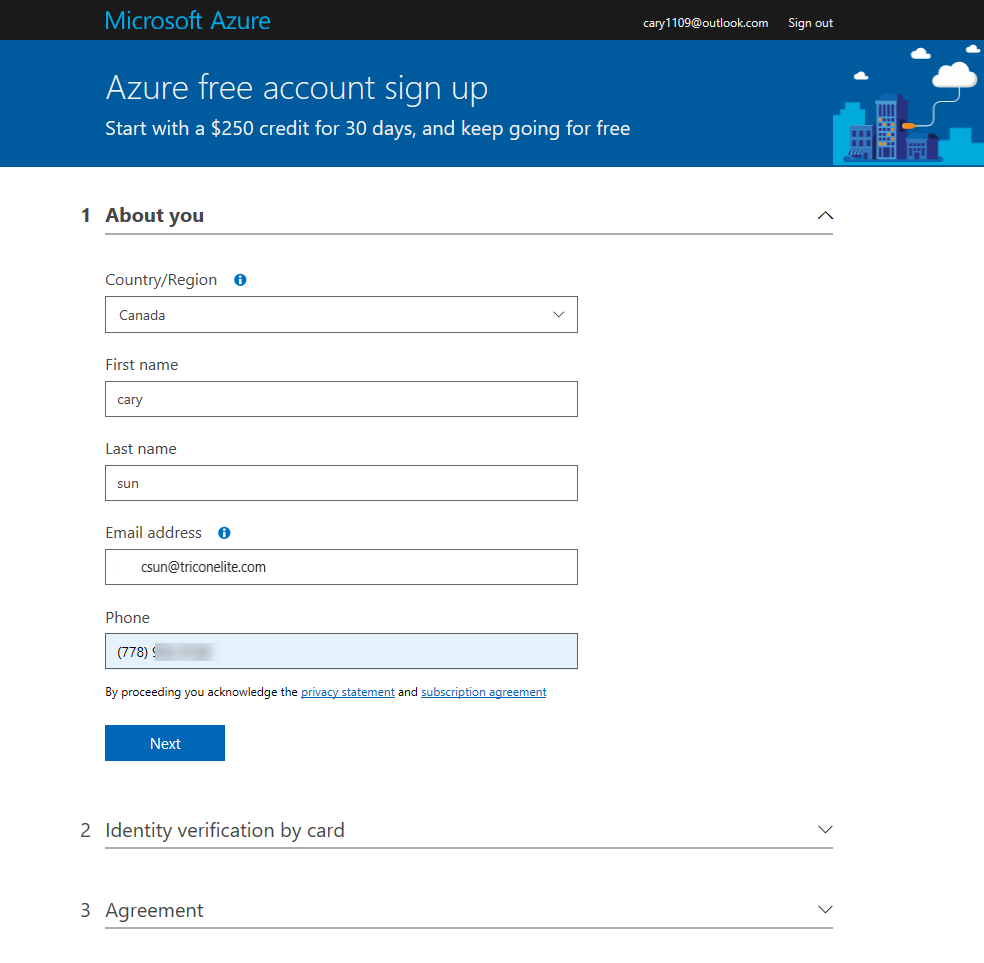Open the Country/Region dropdown showing Canada

(x=341, y=314)
